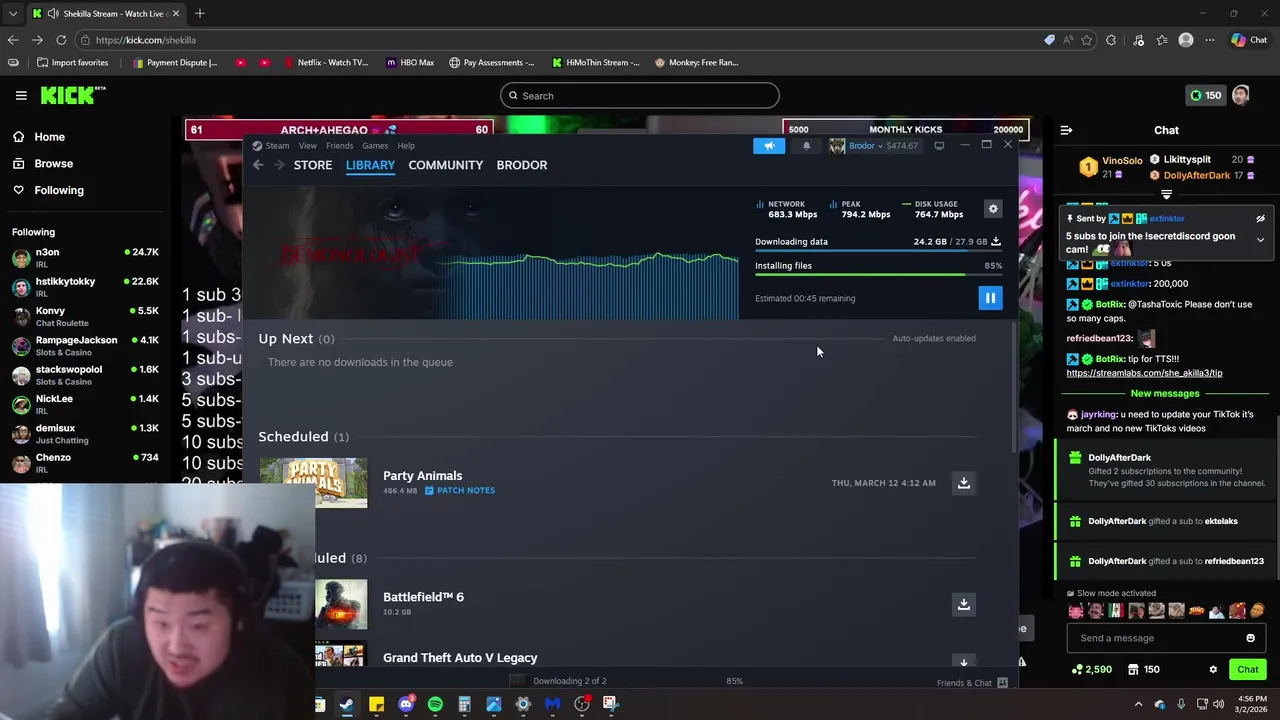Screen dimensions: 1280x720
Task: Open the Games menu in Steam
Action: tap(375, 146)
